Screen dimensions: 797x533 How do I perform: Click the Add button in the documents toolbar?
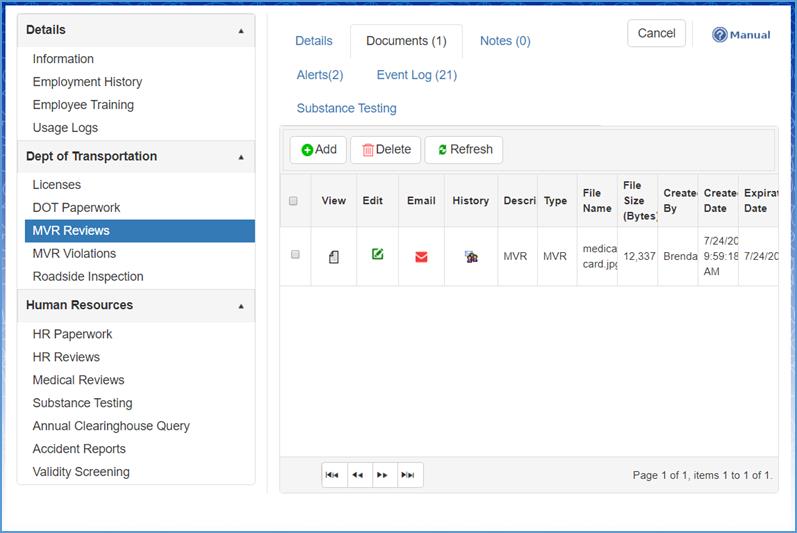tap(319, 150)
